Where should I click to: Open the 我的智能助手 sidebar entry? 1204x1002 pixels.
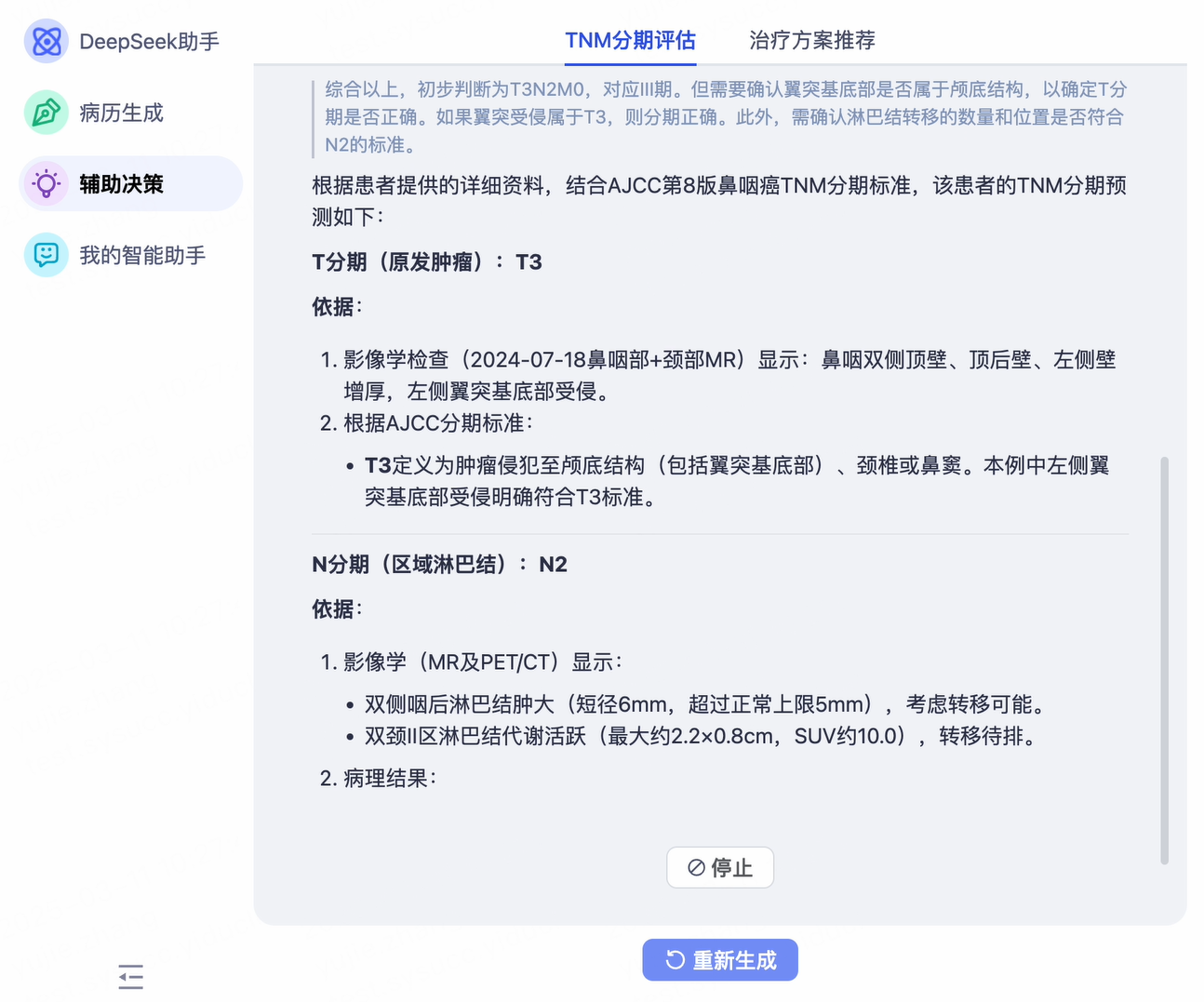[x=142, y=255]
